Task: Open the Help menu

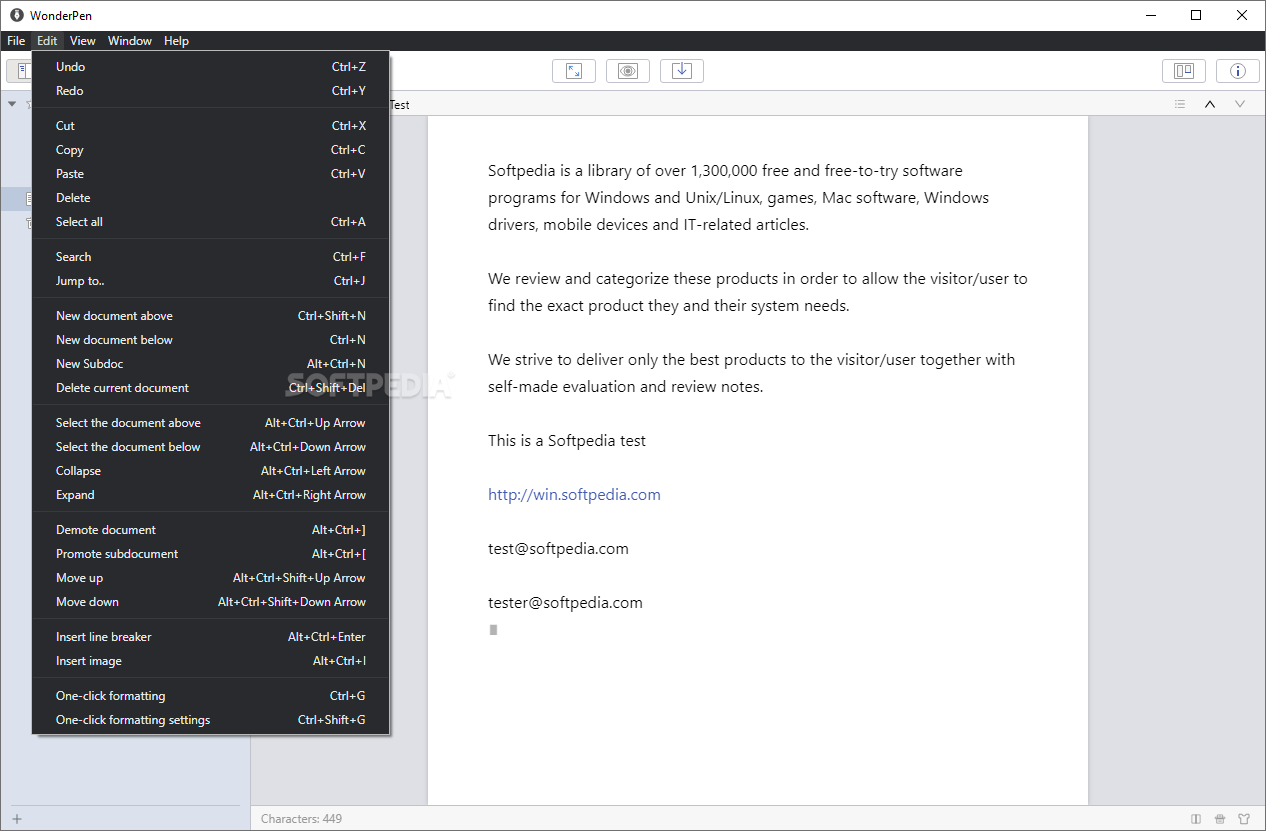Action: 176,41
